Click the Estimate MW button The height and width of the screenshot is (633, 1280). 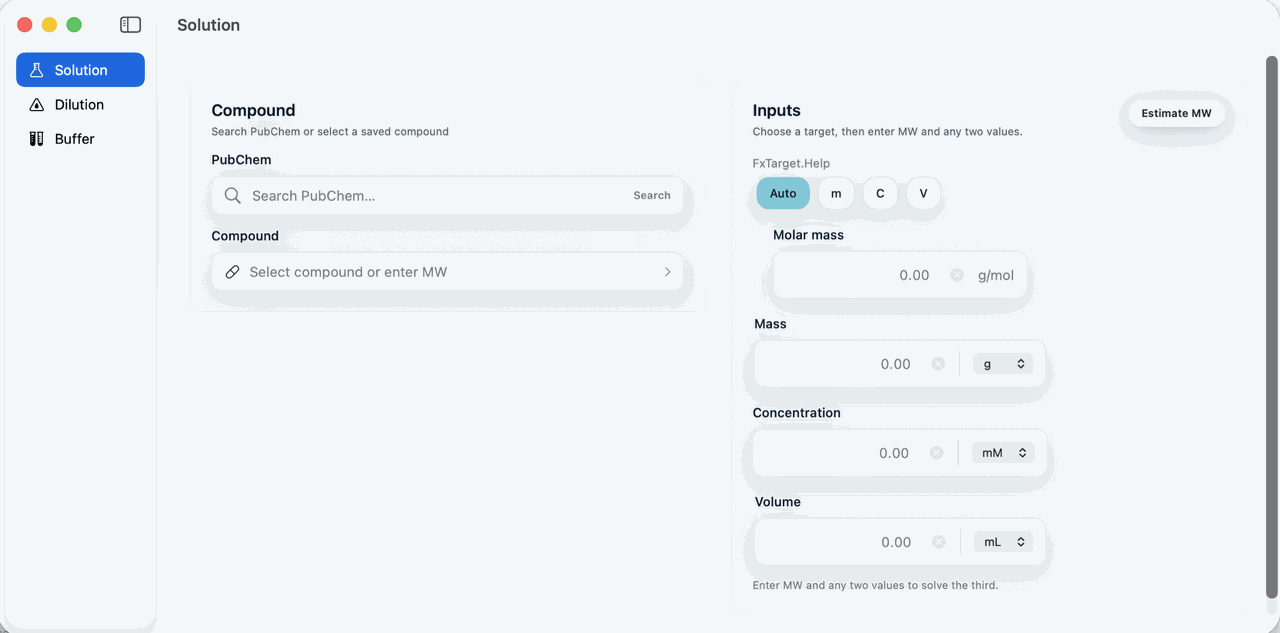tap(1176, 113)
